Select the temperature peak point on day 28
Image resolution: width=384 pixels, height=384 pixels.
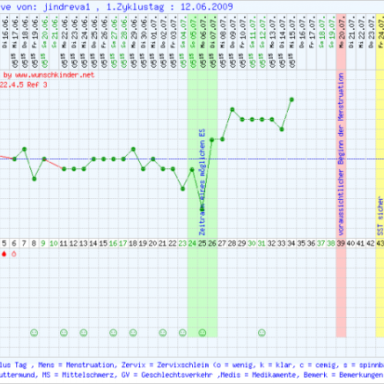click(232, 109)
